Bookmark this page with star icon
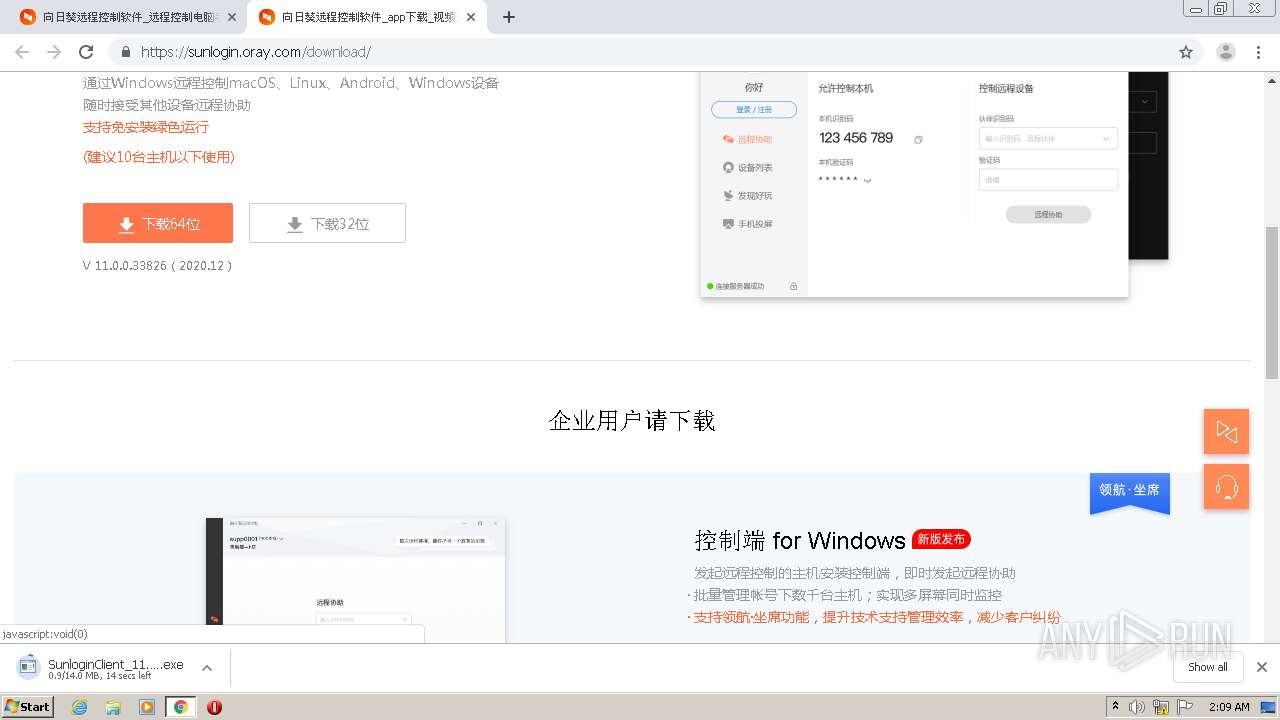The width and height of the screenshot is (1280, 720). [1186, 52]
